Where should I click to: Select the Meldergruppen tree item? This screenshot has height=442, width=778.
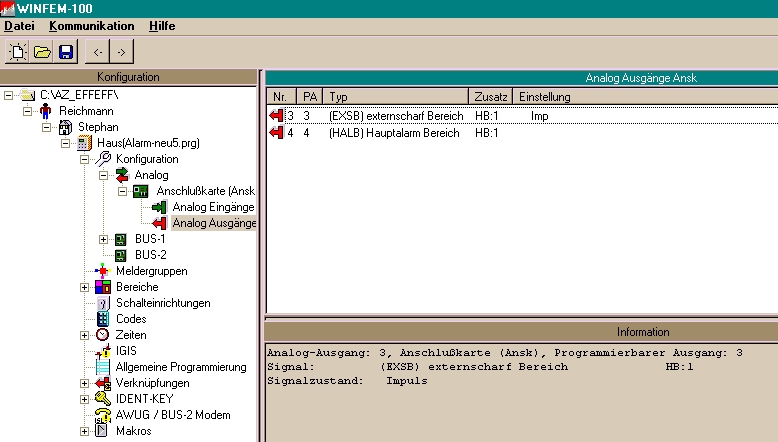tap(150, 271)
